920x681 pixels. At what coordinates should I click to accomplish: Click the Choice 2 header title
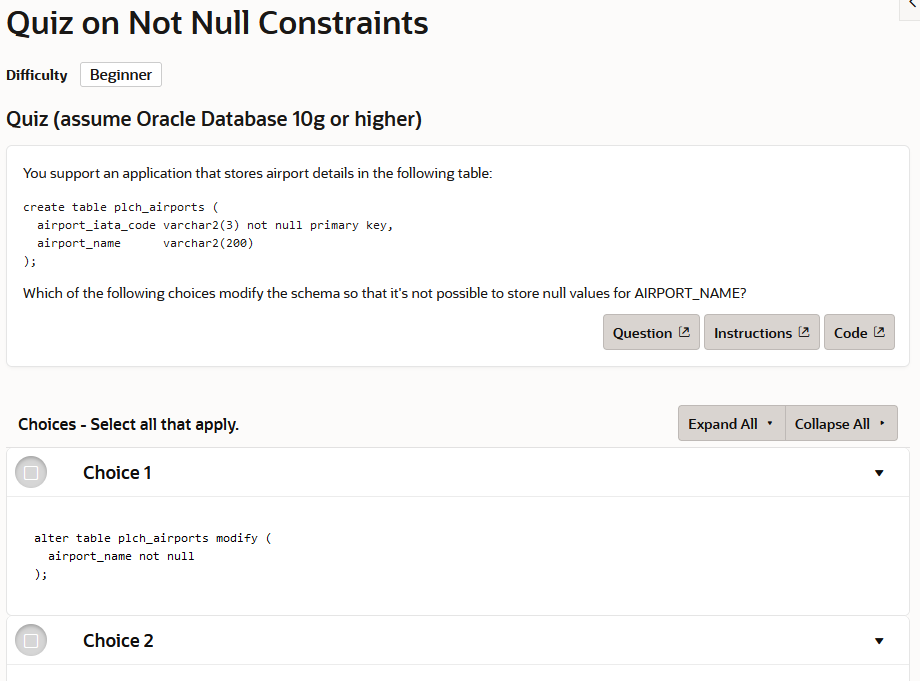[118, 641]
